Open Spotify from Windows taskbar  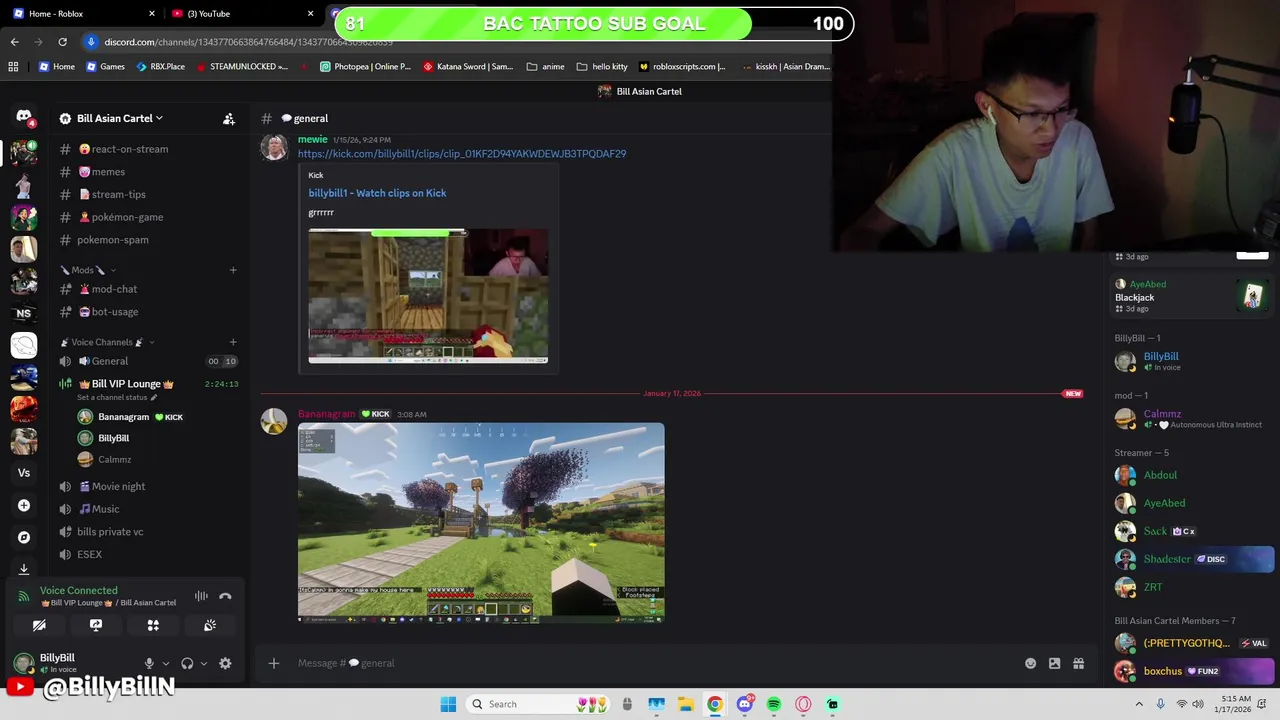[774, 704]
